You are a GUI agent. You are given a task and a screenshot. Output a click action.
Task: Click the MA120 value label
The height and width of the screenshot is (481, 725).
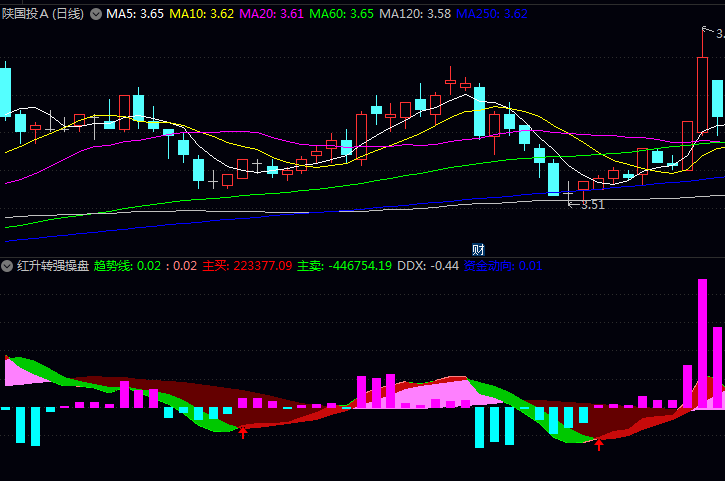click(x=415, y=14)
